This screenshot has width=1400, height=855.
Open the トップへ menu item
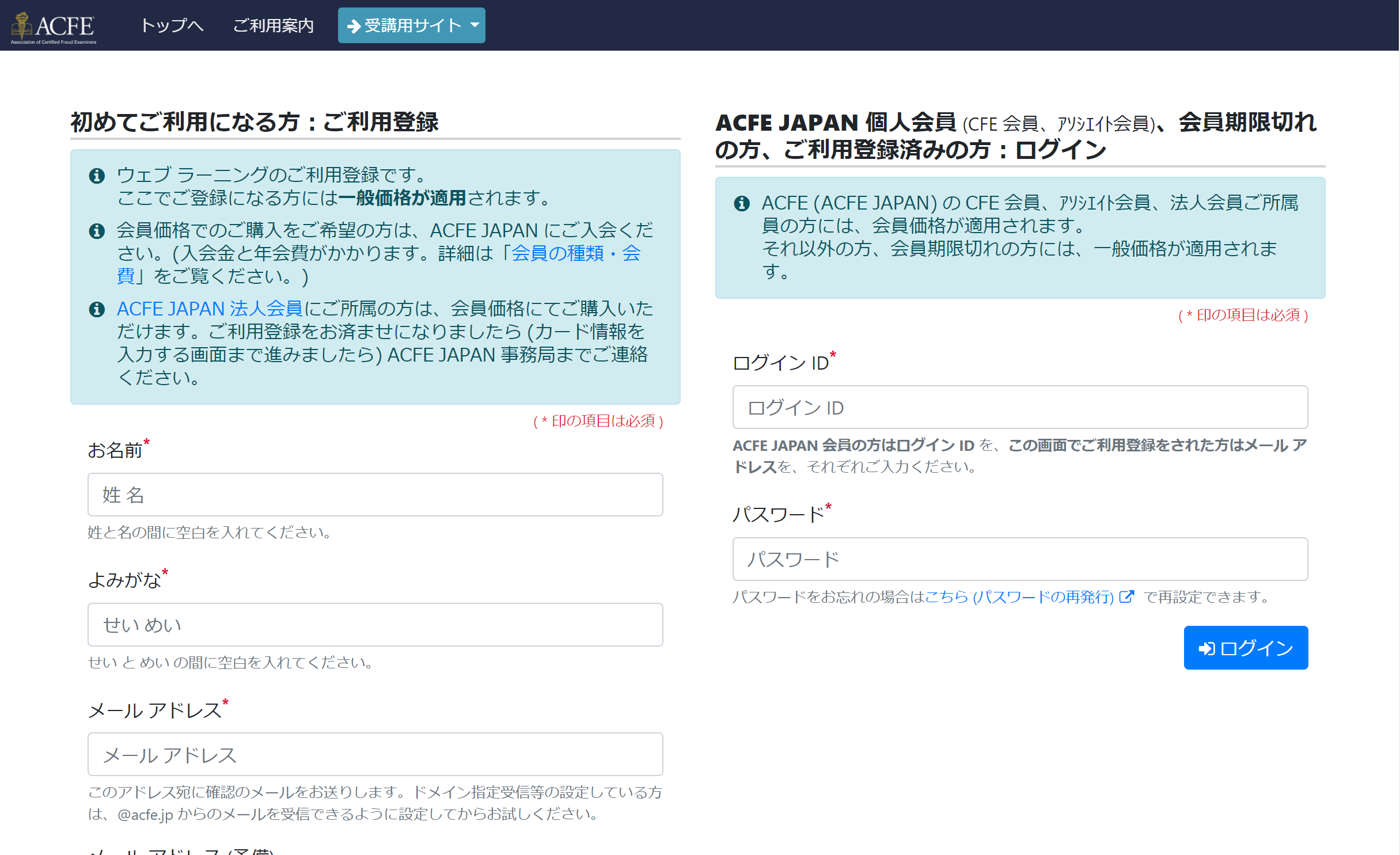[x=172, y=25]
